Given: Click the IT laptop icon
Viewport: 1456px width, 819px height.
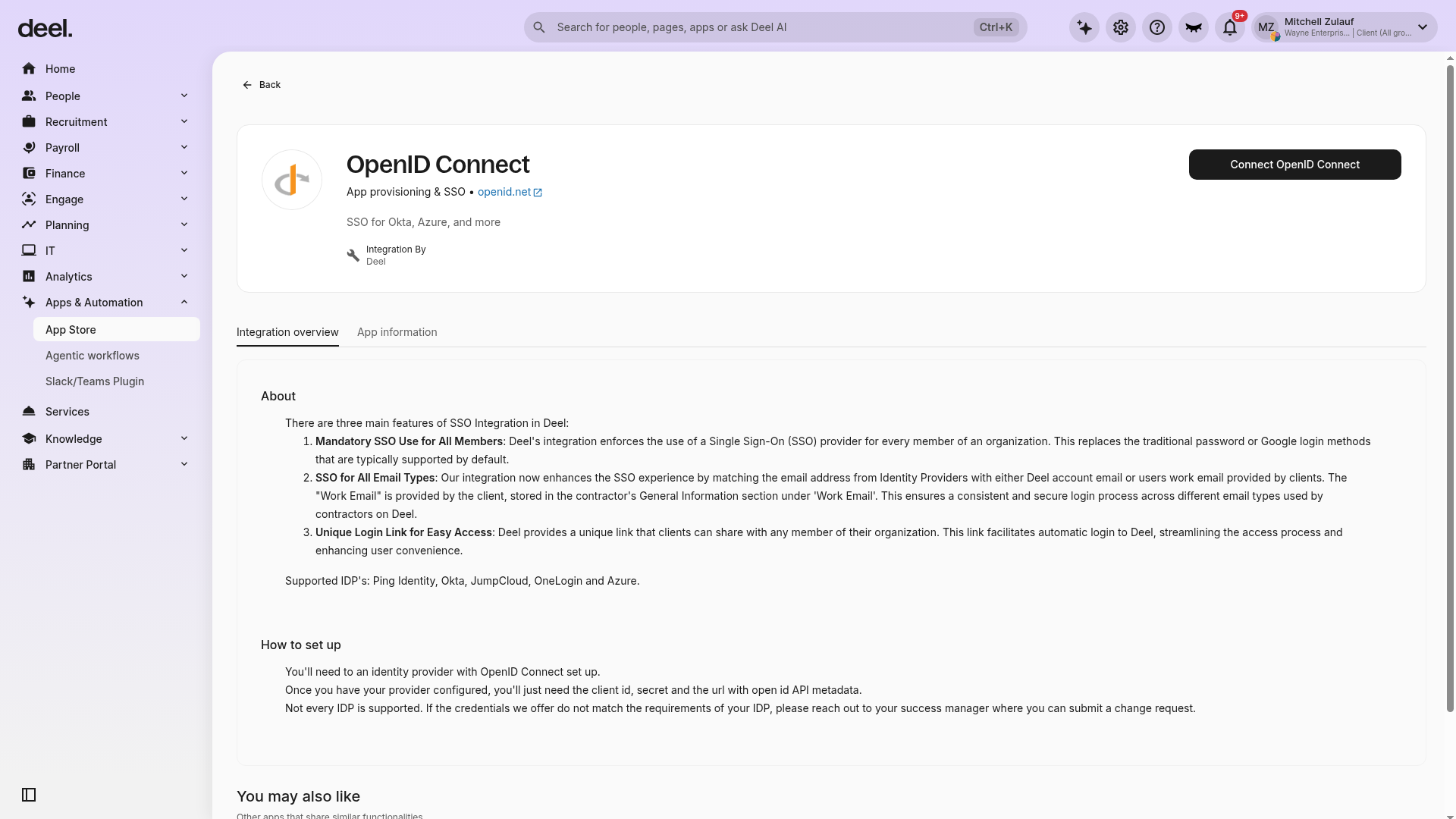Looking at the screenshot, I should [x=29, y=251].
